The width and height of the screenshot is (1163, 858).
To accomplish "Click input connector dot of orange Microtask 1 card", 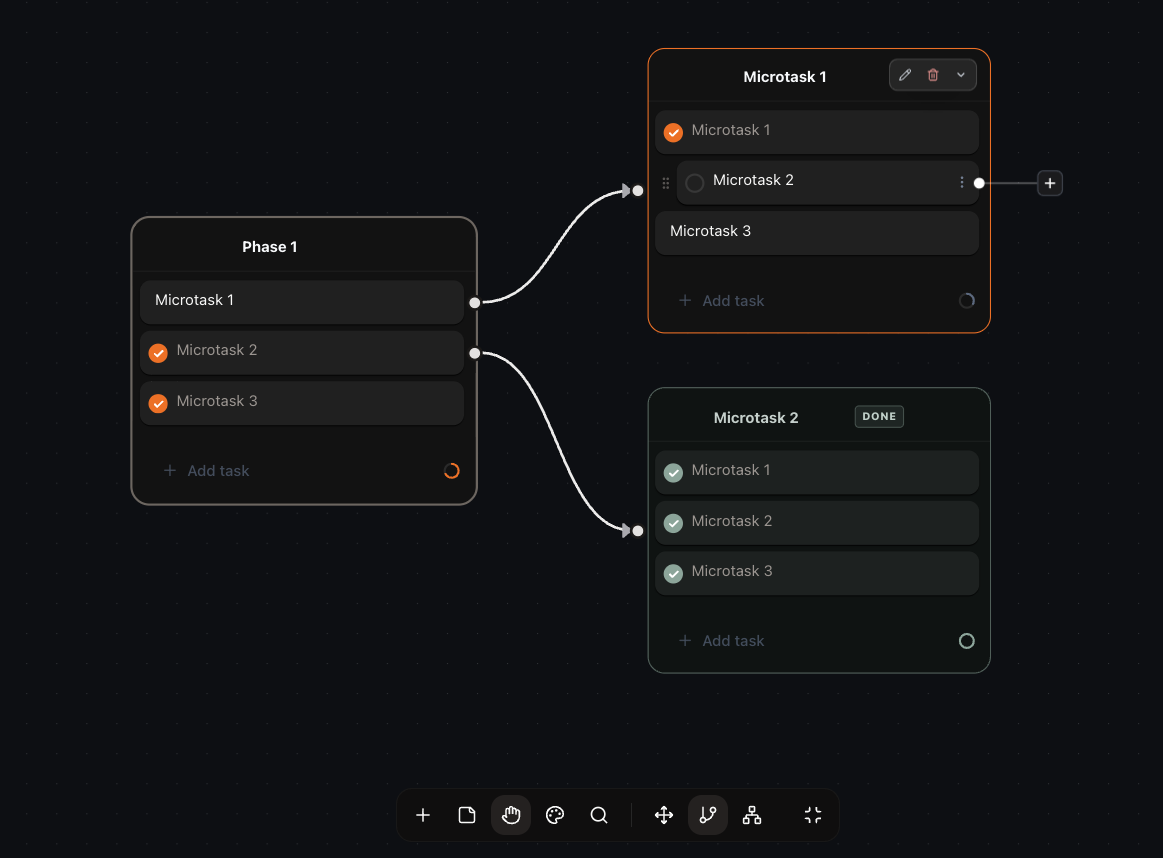I will pyautogui.click(x=638, y=191).
